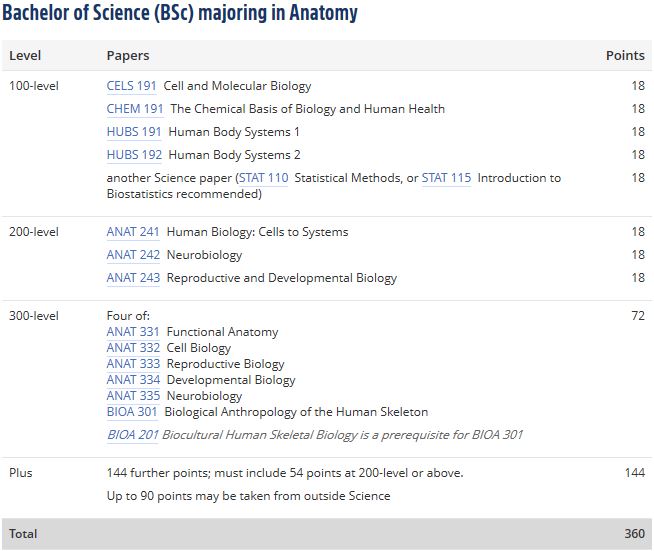Follow the HUBS 192 link
This screenshot has height=551, width=654.
pos(134,154)
